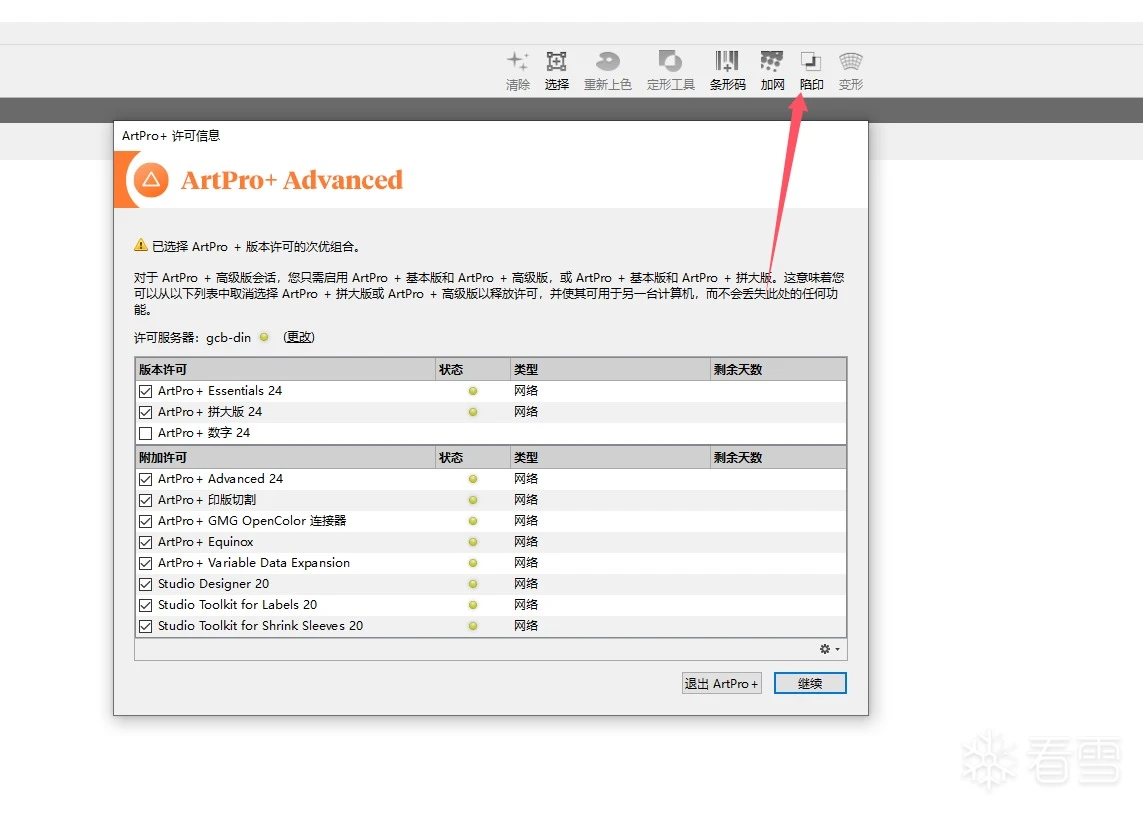Click the license server name gcb-din

pyautogui.click(x=228, y=338)
